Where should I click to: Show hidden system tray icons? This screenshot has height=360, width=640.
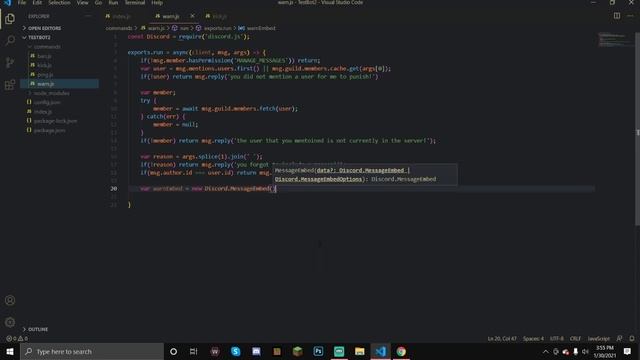pos(545,351)
